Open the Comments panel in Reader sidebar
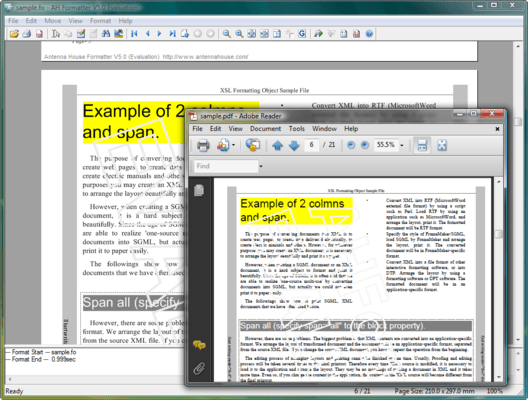528x400 pixels. click(199, 345)
